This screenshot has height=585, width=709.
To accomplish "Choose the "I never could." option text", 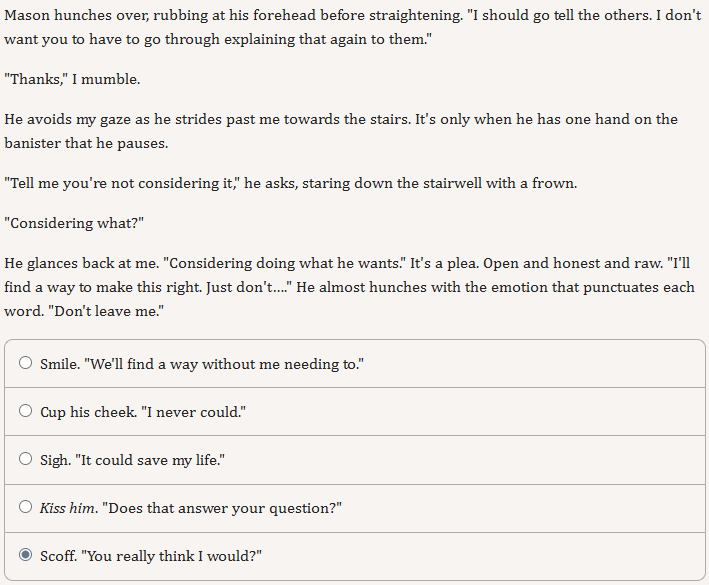I will pyautogui.click(x=194, y=412).
